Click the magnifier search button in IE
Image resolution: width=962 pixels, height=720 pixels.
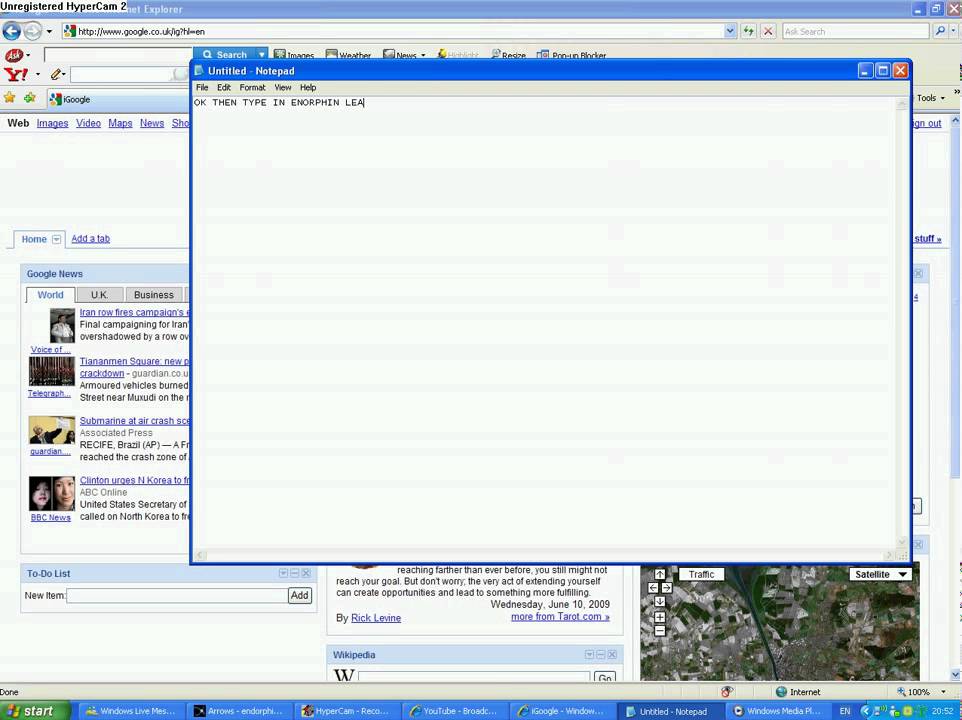pyautogui.click(x=940, y=31)
